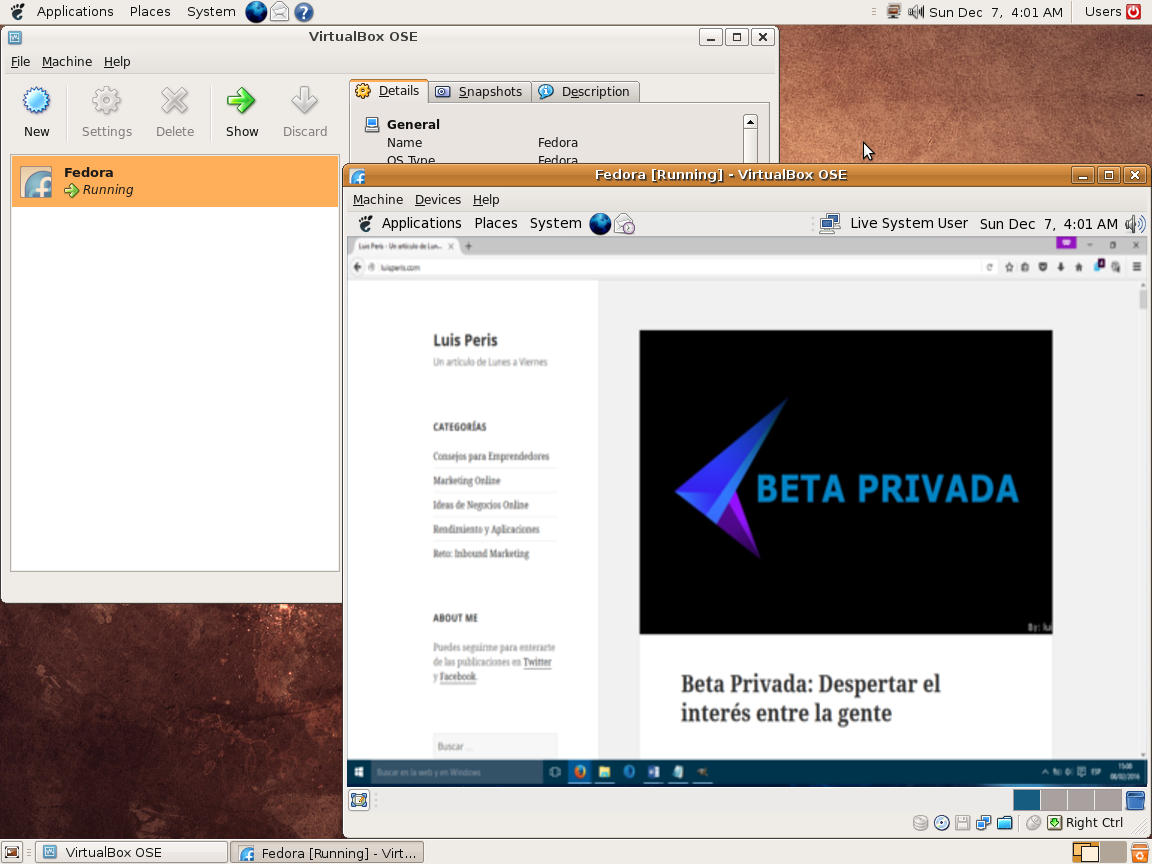
Task: Click the Word icon on Windows taskbar
Action: [653, 772]
